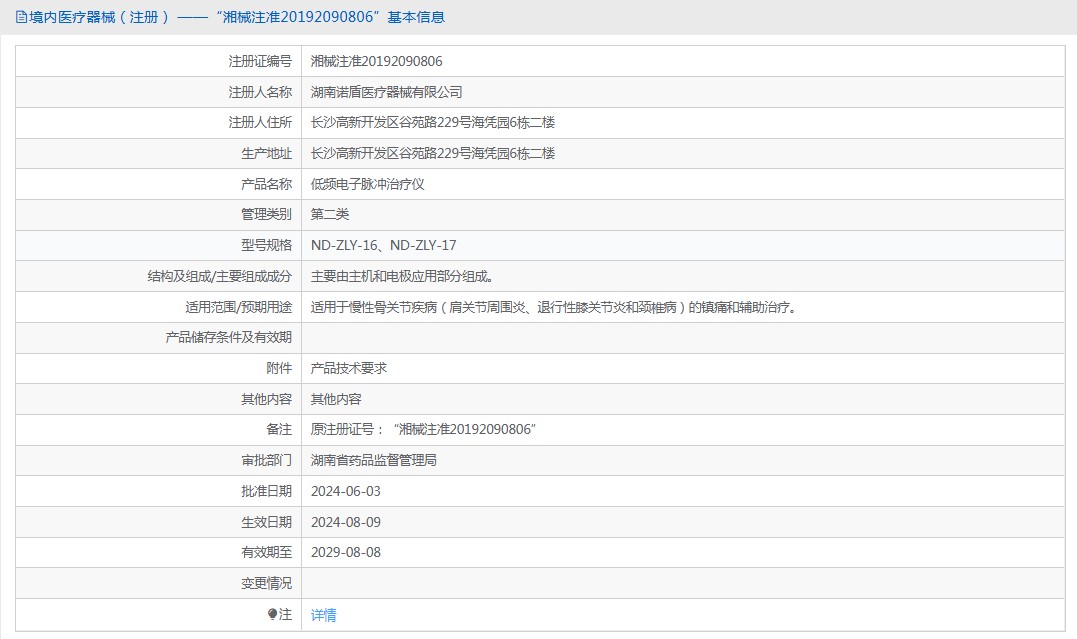Click the 管理类别 label
The width and height of the screenshot is (1077, 639).
point(267,214)
